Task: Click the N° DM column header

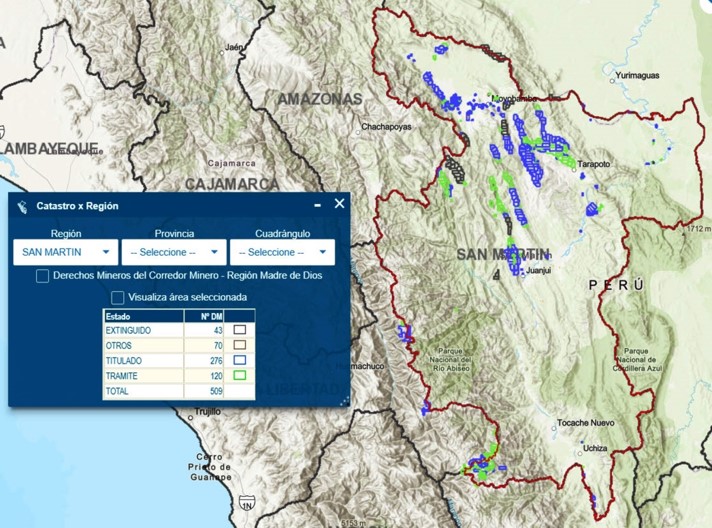Action: click(203, 316)
